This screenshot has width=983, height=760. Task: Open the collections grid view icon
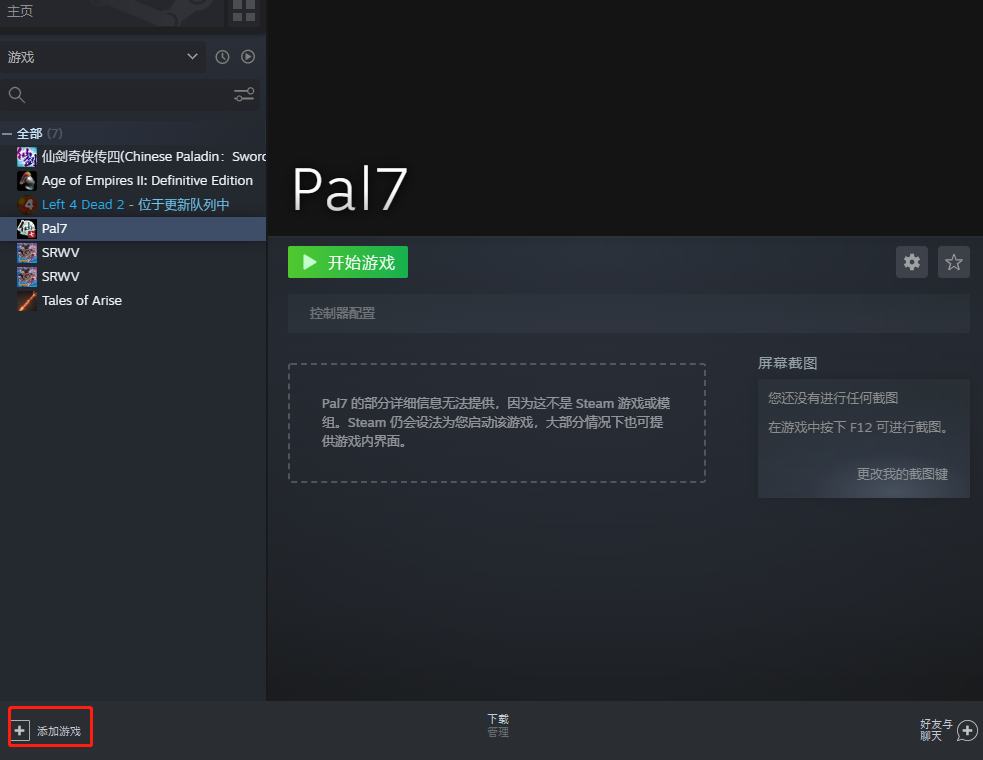(243, 11)
